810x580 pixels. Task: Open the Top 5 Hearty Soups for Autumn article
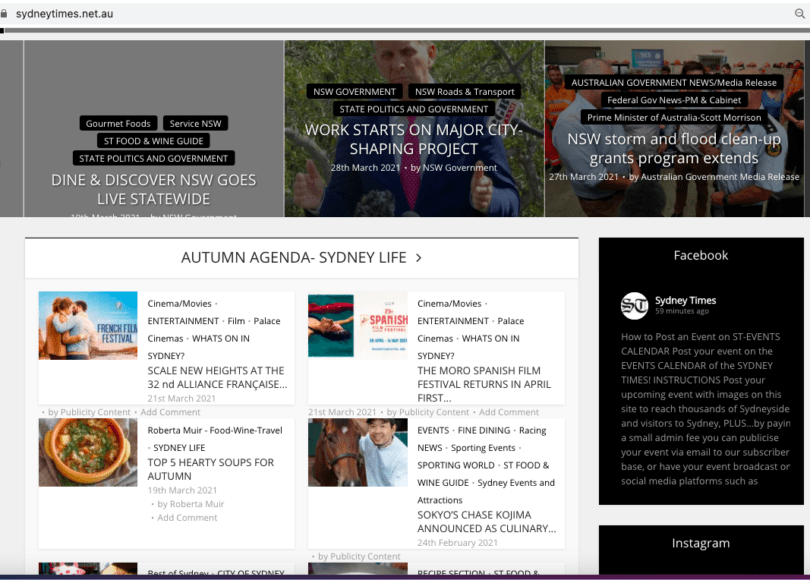(211, 469)
